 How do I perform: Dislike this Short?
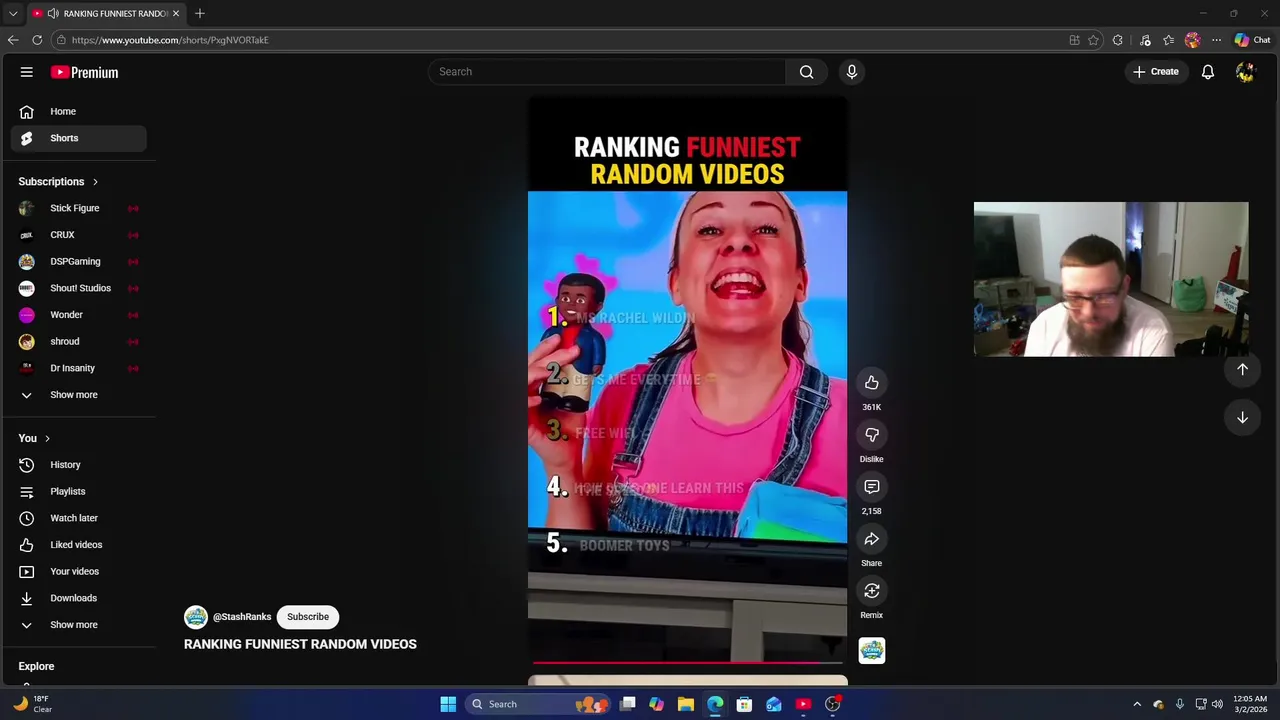872,435
